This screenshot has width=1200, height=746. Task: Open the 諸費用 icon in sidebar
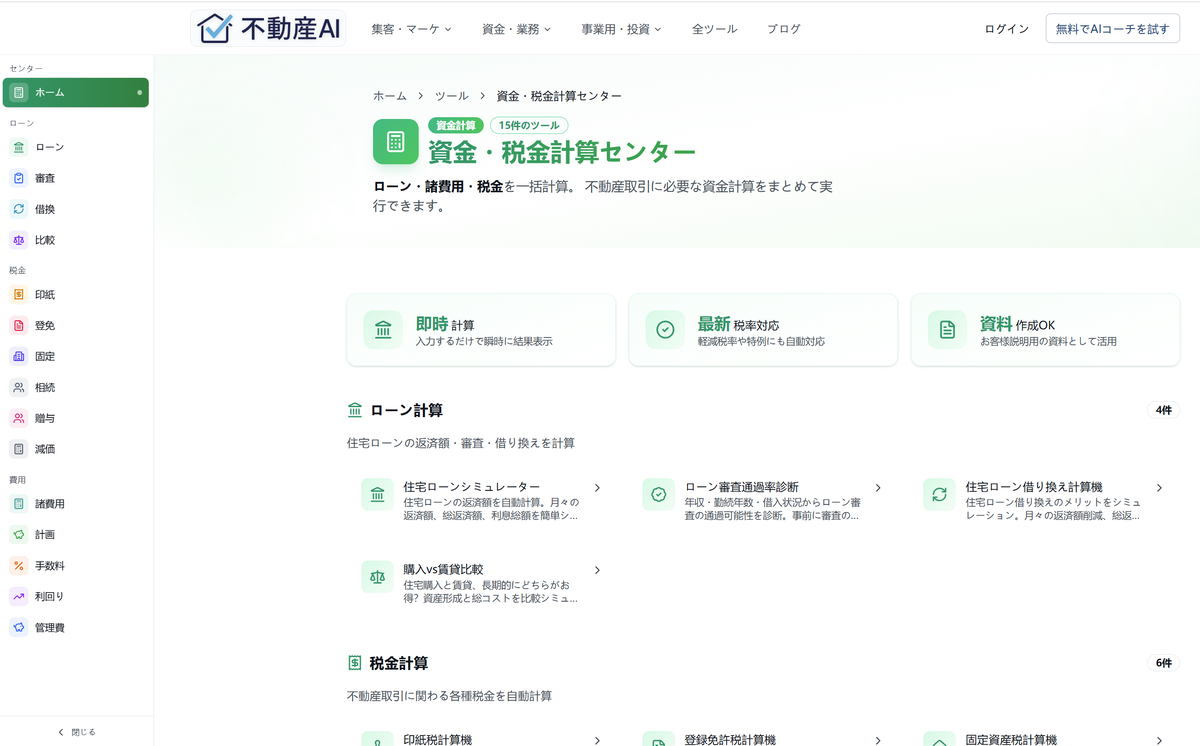[19, 504]
